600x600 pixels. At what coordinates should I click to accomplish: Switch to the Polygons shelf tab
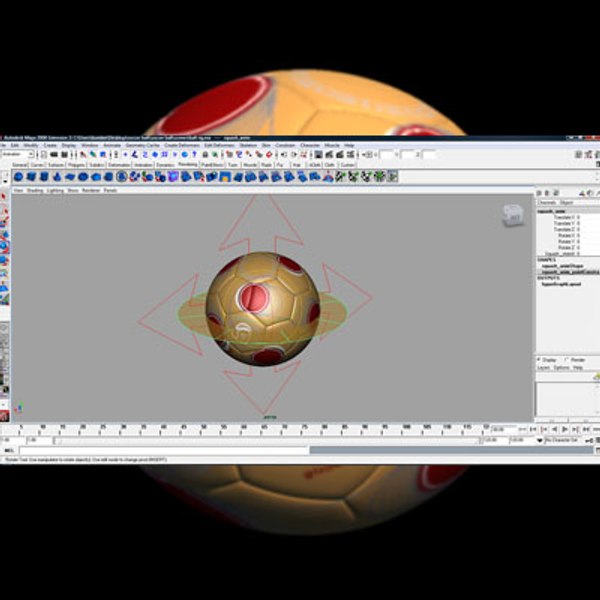[x=76, y=165]
